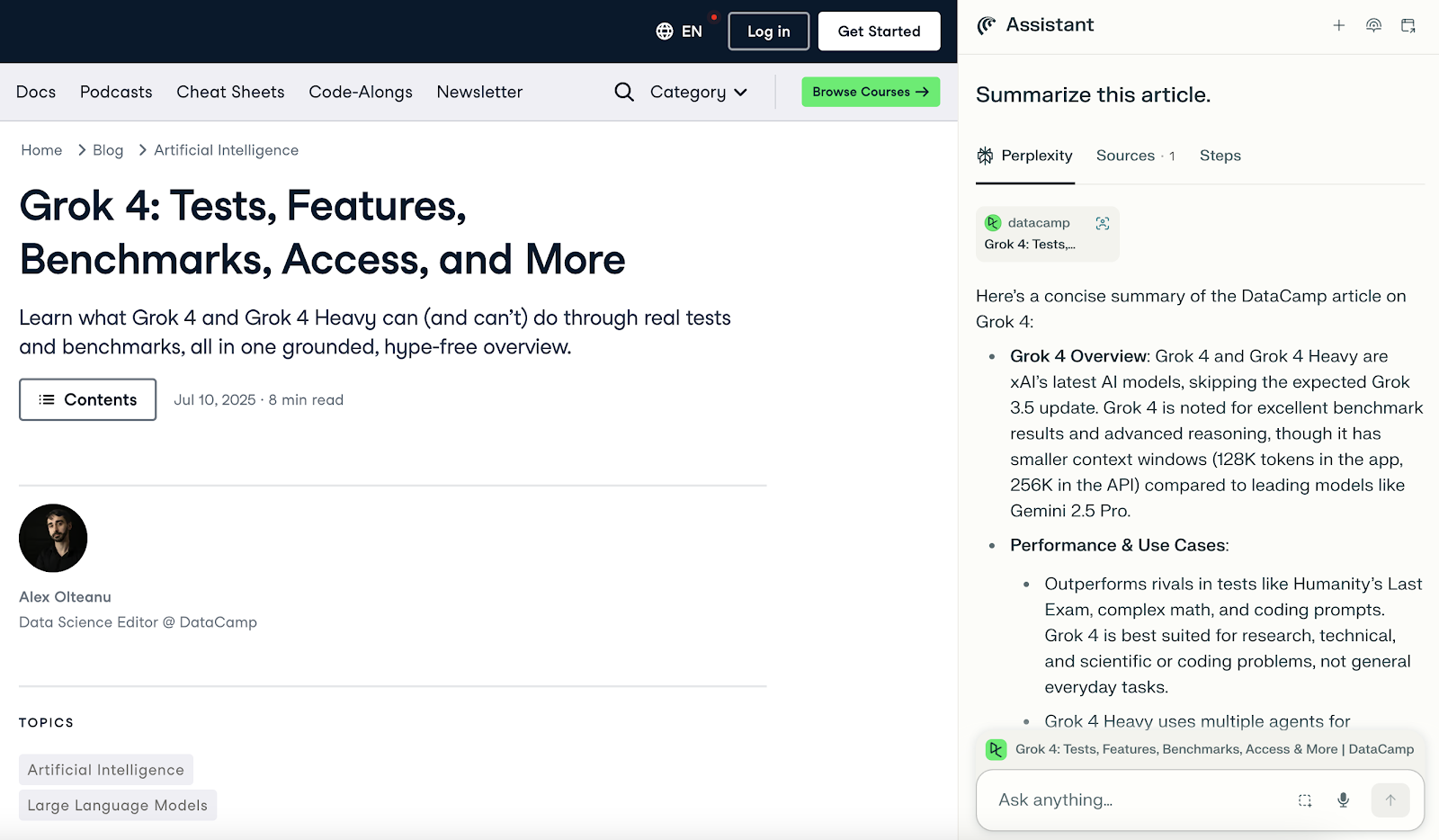Click the screenshot icon on datacamp card
The image size is (1439, 840).
click(1103, 223)
